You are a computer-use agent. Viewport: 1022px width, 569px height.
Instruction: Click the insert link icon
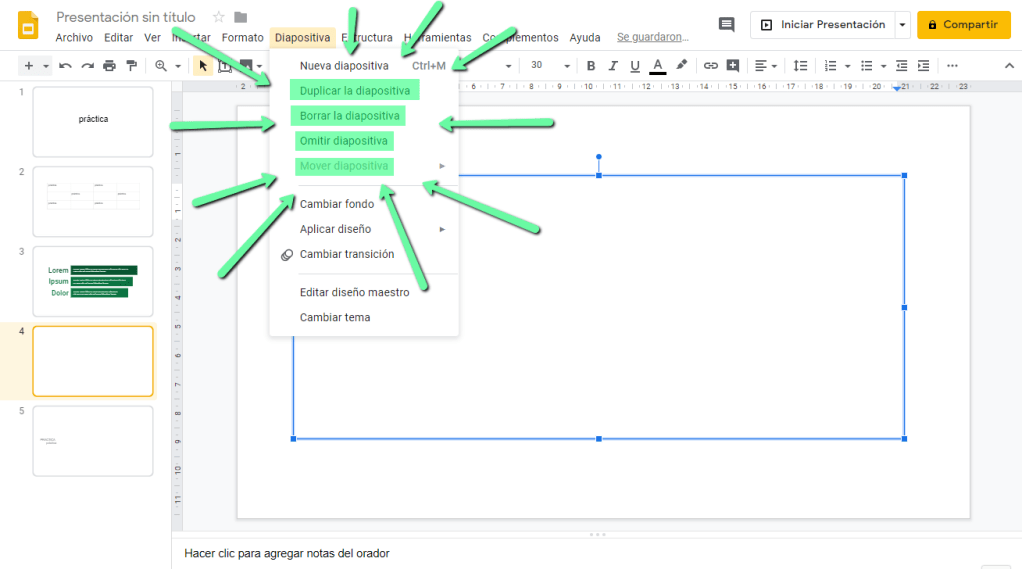tap(711, 66)
